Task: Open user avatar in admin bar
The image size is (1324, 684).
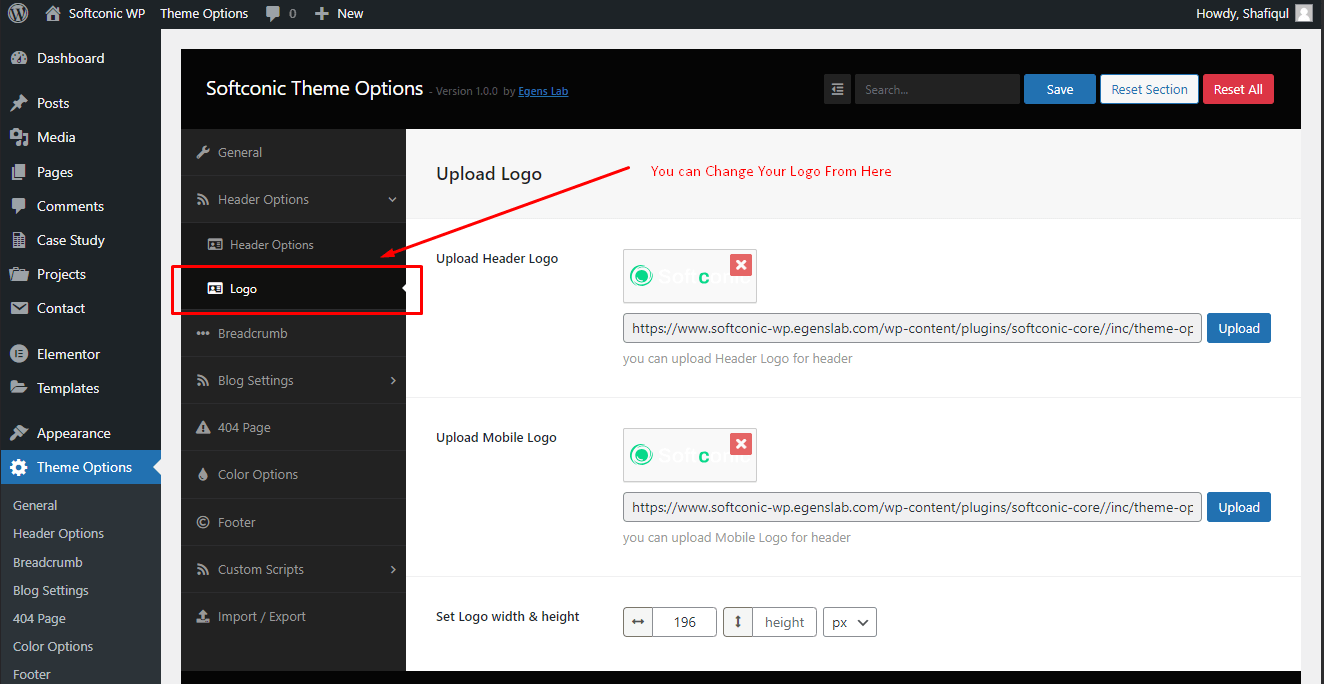Action: [x=1304, y=13]
